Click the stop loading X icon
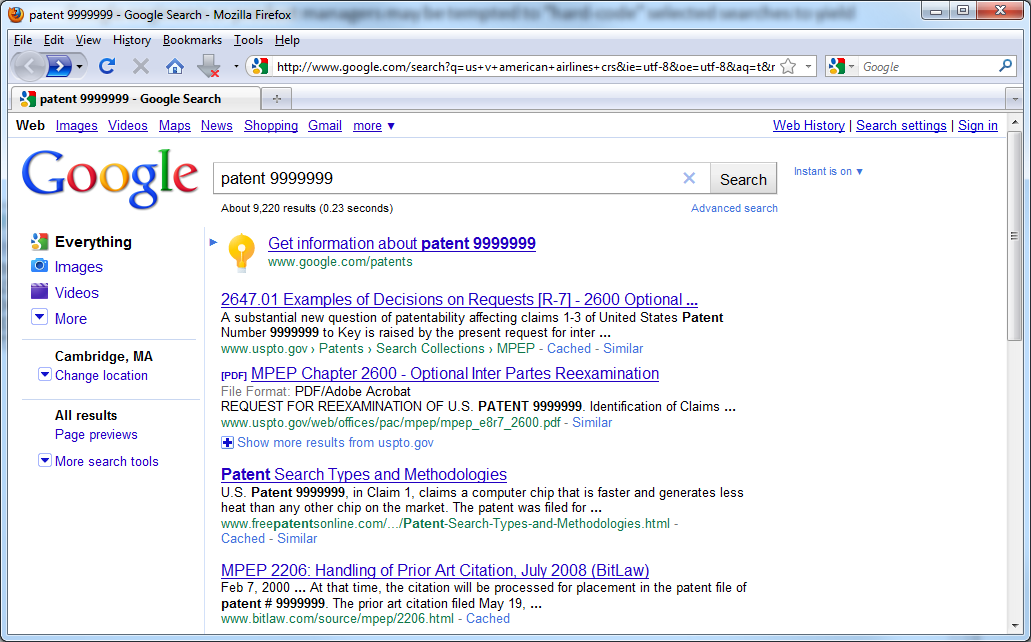Viewport: 1031px width, 642px height. click(141, 66)
